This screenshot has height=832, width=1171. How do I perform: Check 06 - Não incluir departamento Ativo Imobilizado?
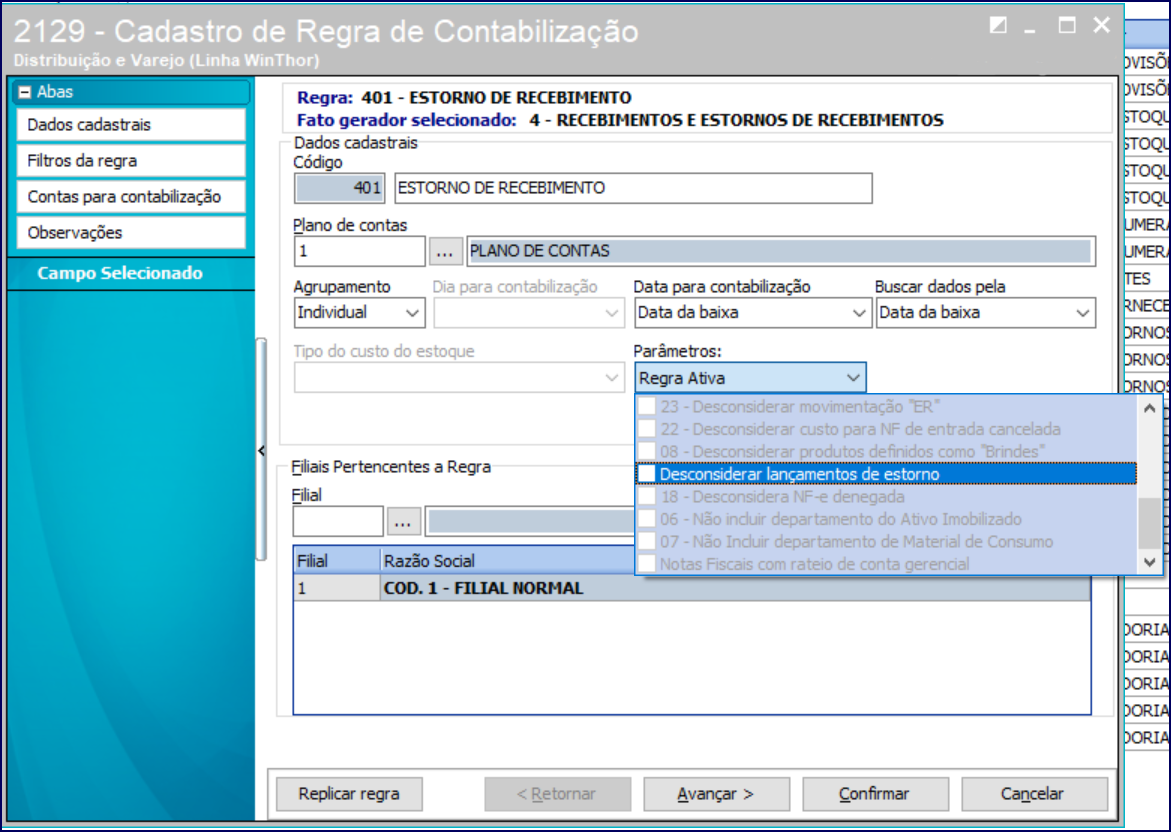click(647, 519)
